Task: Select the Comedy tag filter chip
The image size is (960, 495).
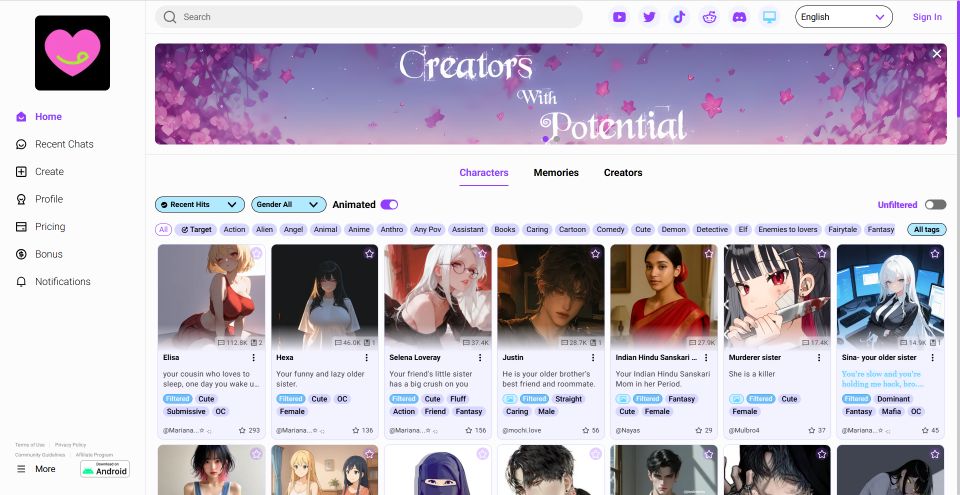Action: click(x=610, y=230)
